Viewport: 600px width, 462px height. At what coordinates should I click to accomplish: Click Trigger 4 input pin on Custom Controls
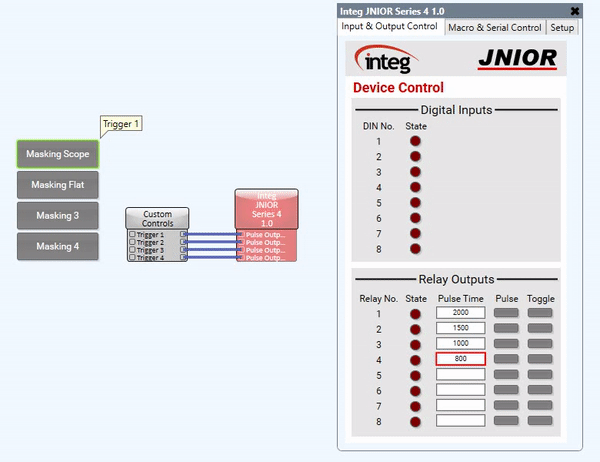tap(132, 257)
